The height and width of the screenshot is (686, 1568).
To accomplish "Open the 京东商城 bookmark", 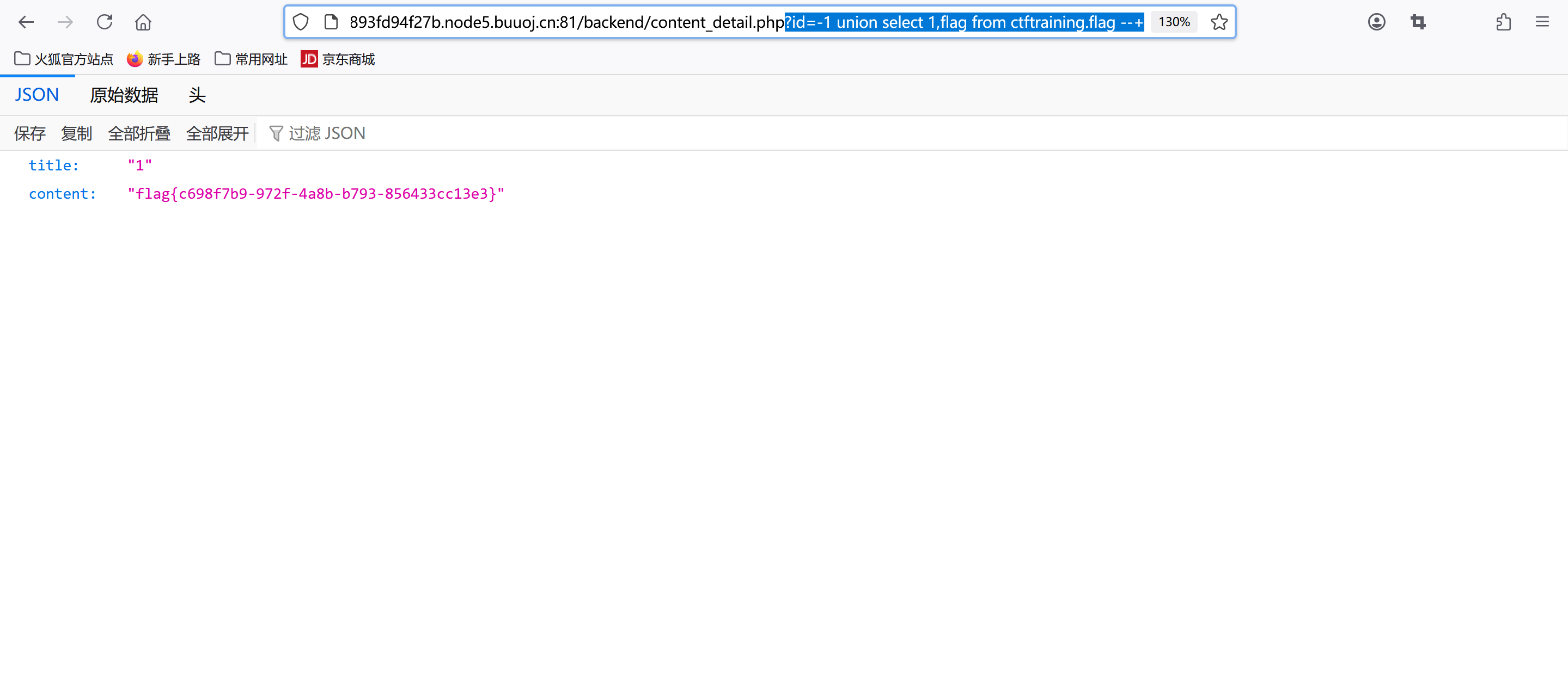I will (x=338, y=59).
